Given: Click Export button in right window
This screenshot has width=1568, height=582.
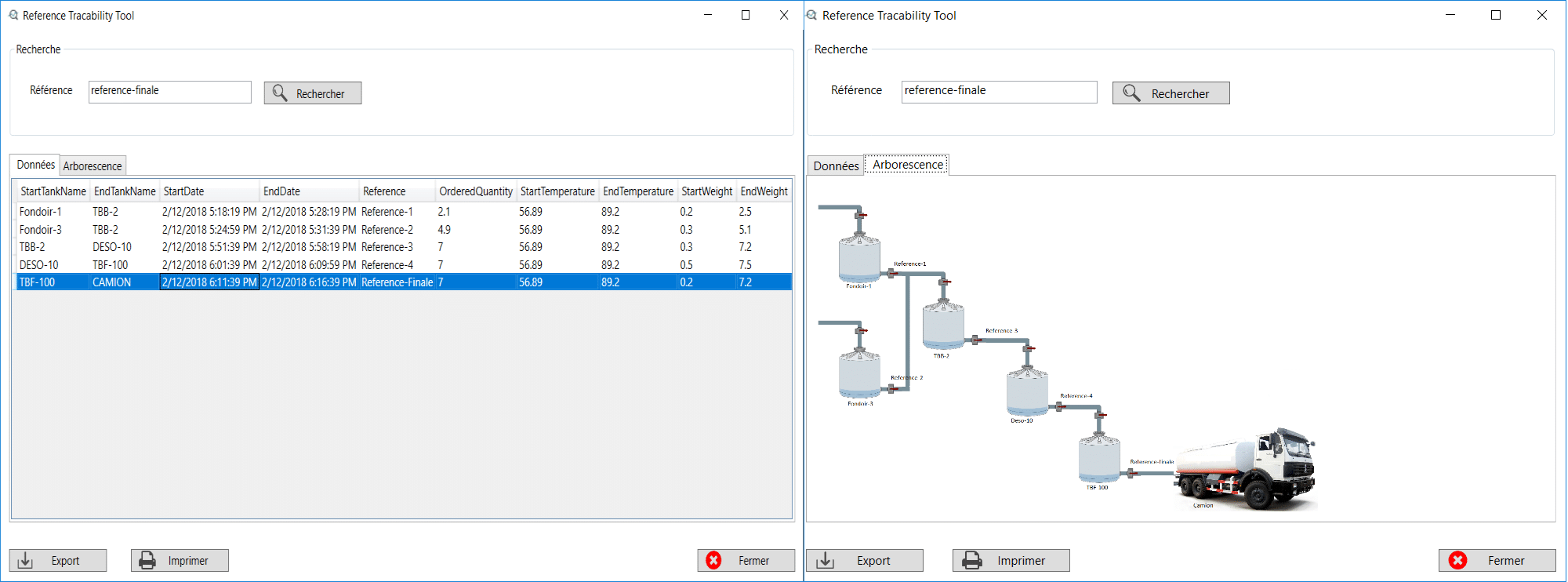Looking at the screenshot, I should (864, 561).
